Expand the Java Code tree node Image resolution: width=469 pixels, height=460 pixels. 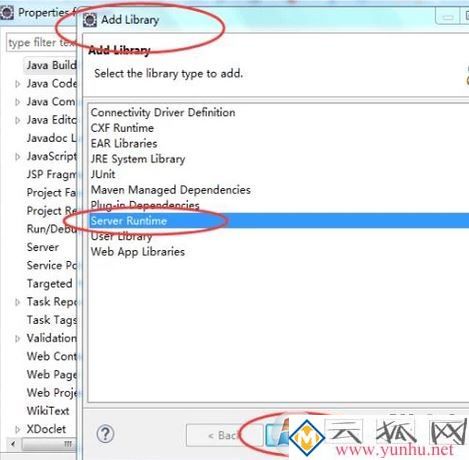click(18, 84)
